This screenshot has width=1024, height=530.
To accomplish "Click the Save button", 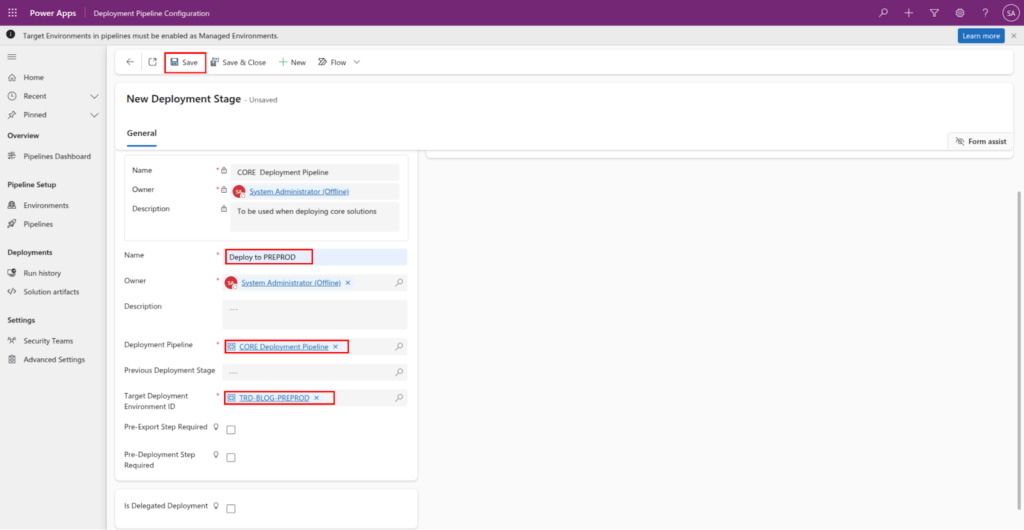I will coord(184,62).
